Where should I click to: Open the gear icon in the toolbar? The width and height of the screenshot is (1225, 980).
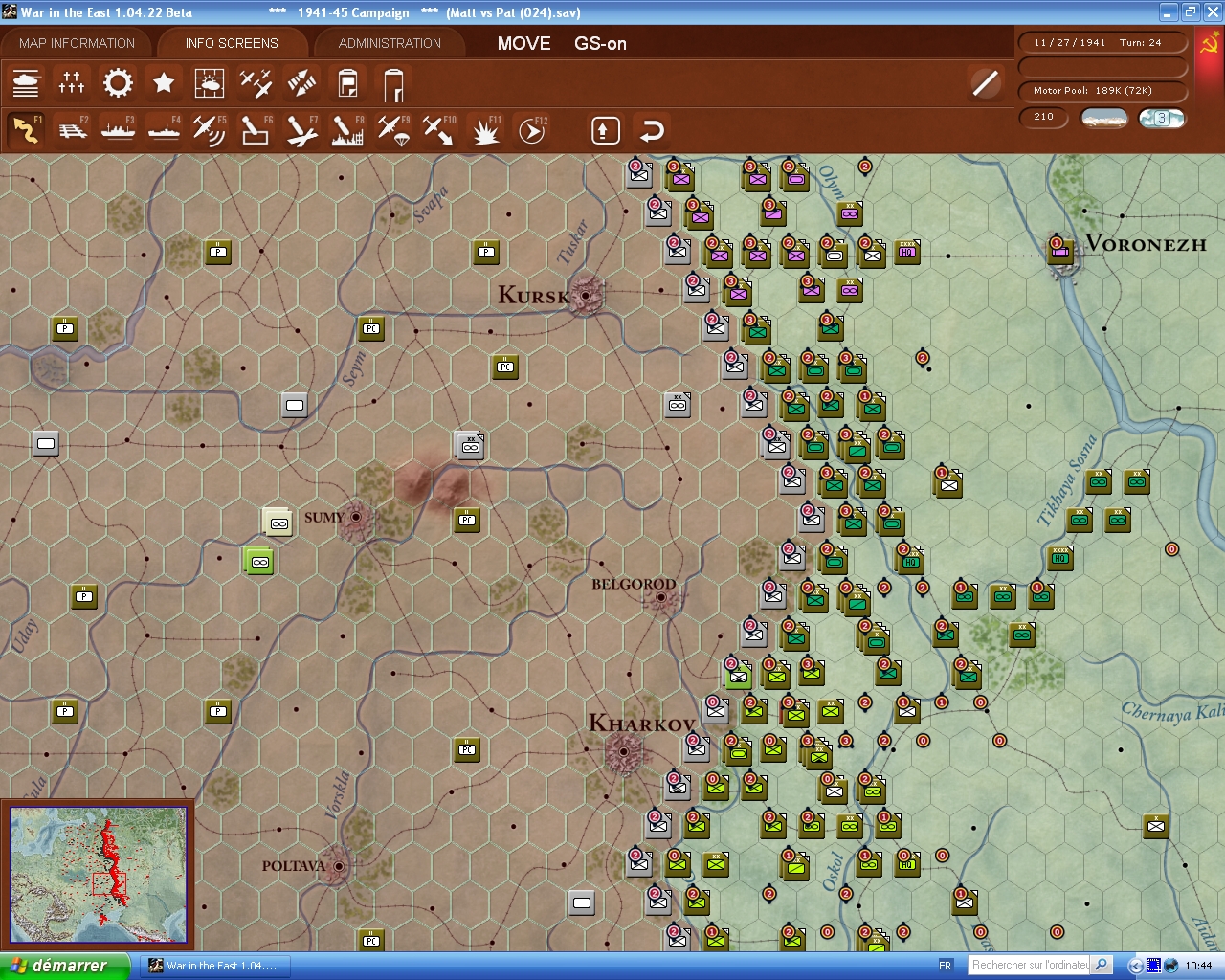[x=118, y=83]
